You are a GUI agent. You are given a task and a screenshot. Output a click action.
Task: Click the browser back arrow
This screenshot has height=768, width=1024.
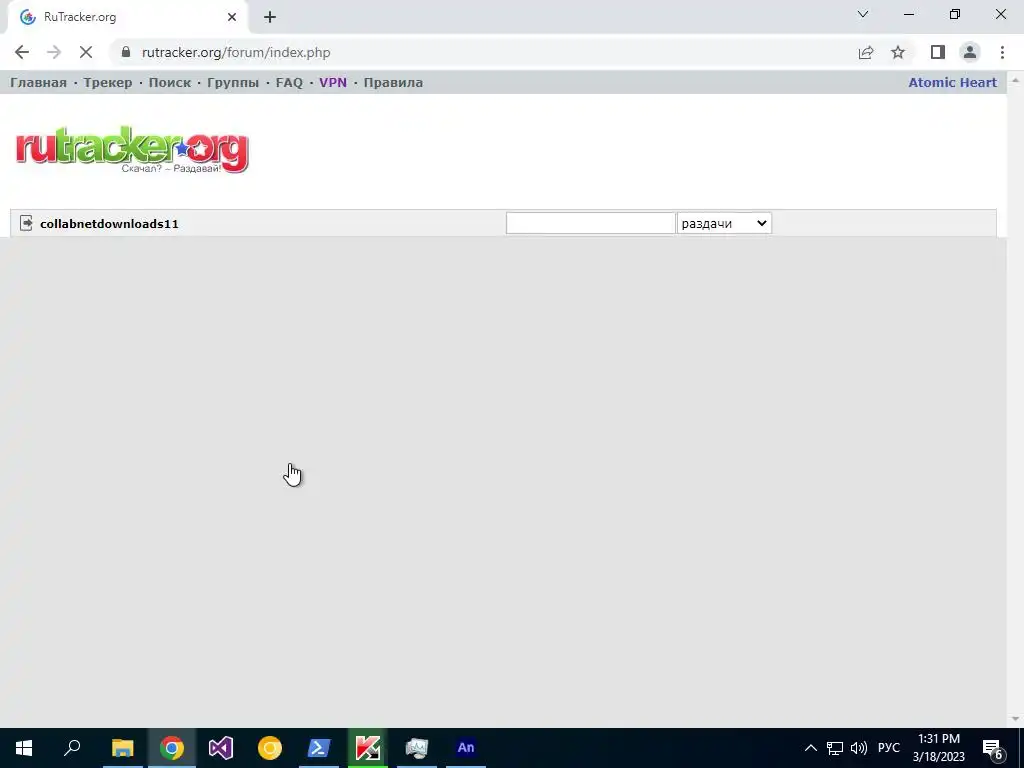tap(22, 52)
